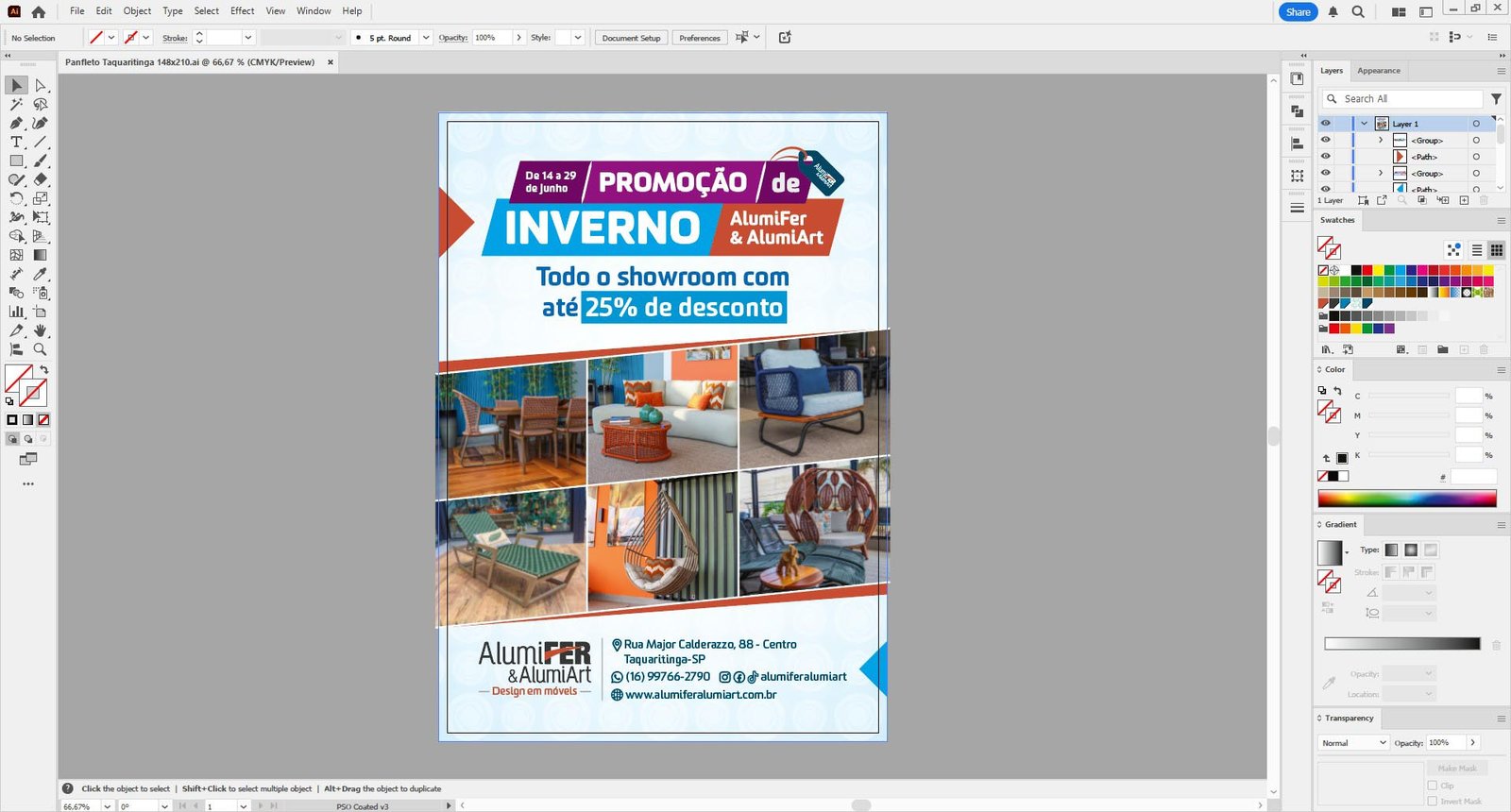Select the Line Segment tool
The image size is (1511, 812).
click(40, 142)
